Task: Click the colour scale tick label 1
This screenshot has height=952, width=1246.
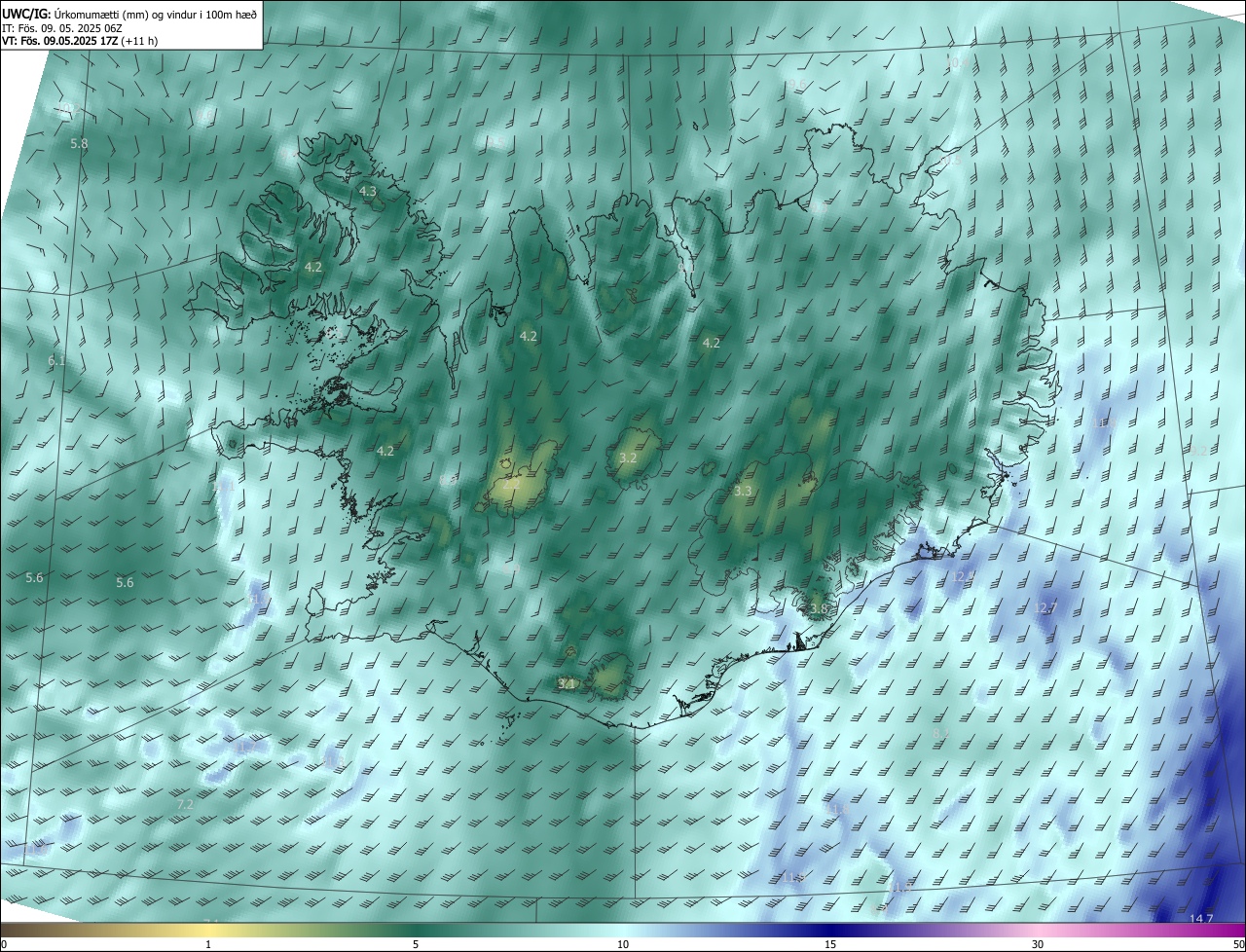Action: coord(208,944)
